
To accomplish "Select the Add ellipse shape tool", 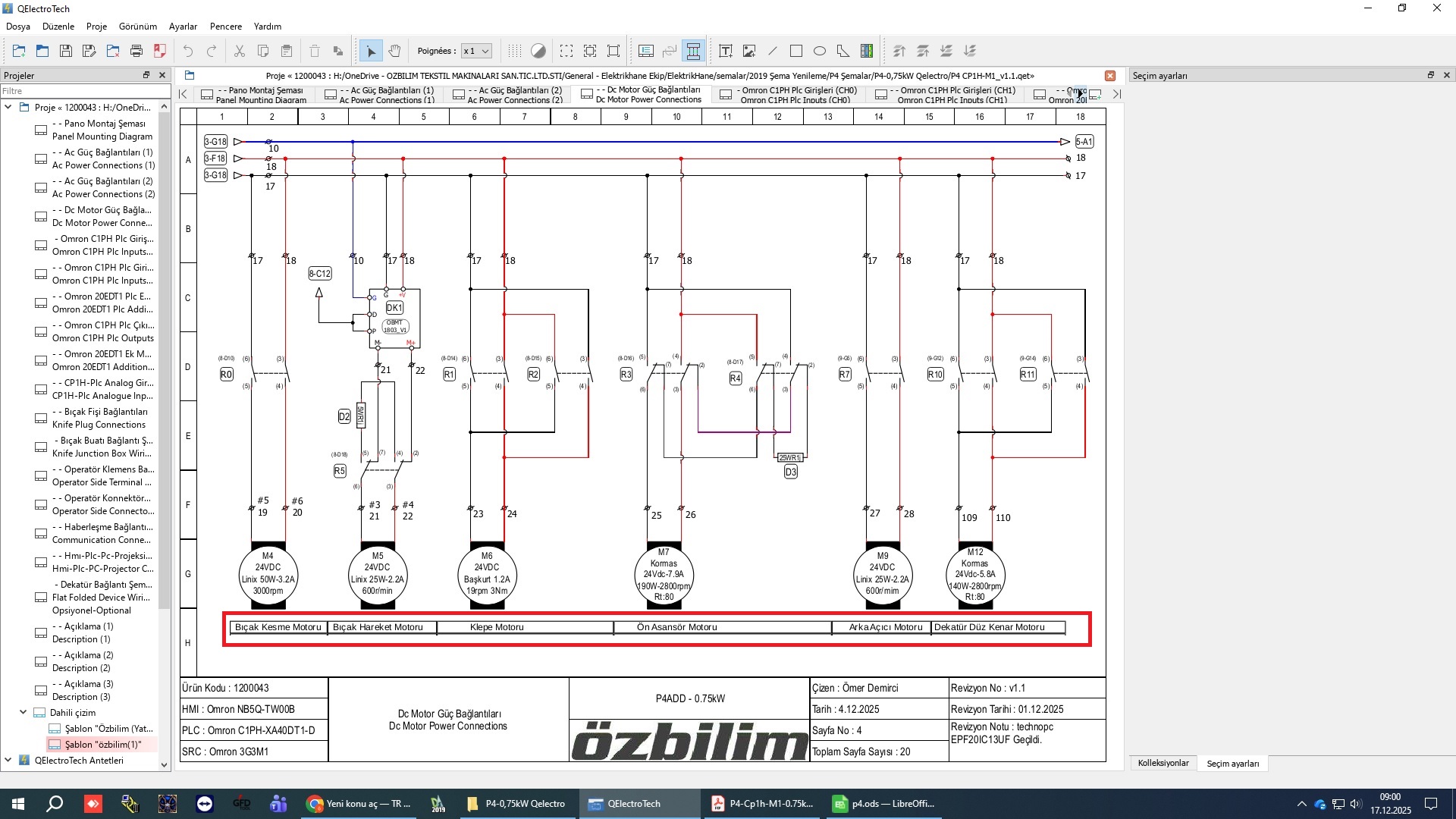I will pos(820,51).
